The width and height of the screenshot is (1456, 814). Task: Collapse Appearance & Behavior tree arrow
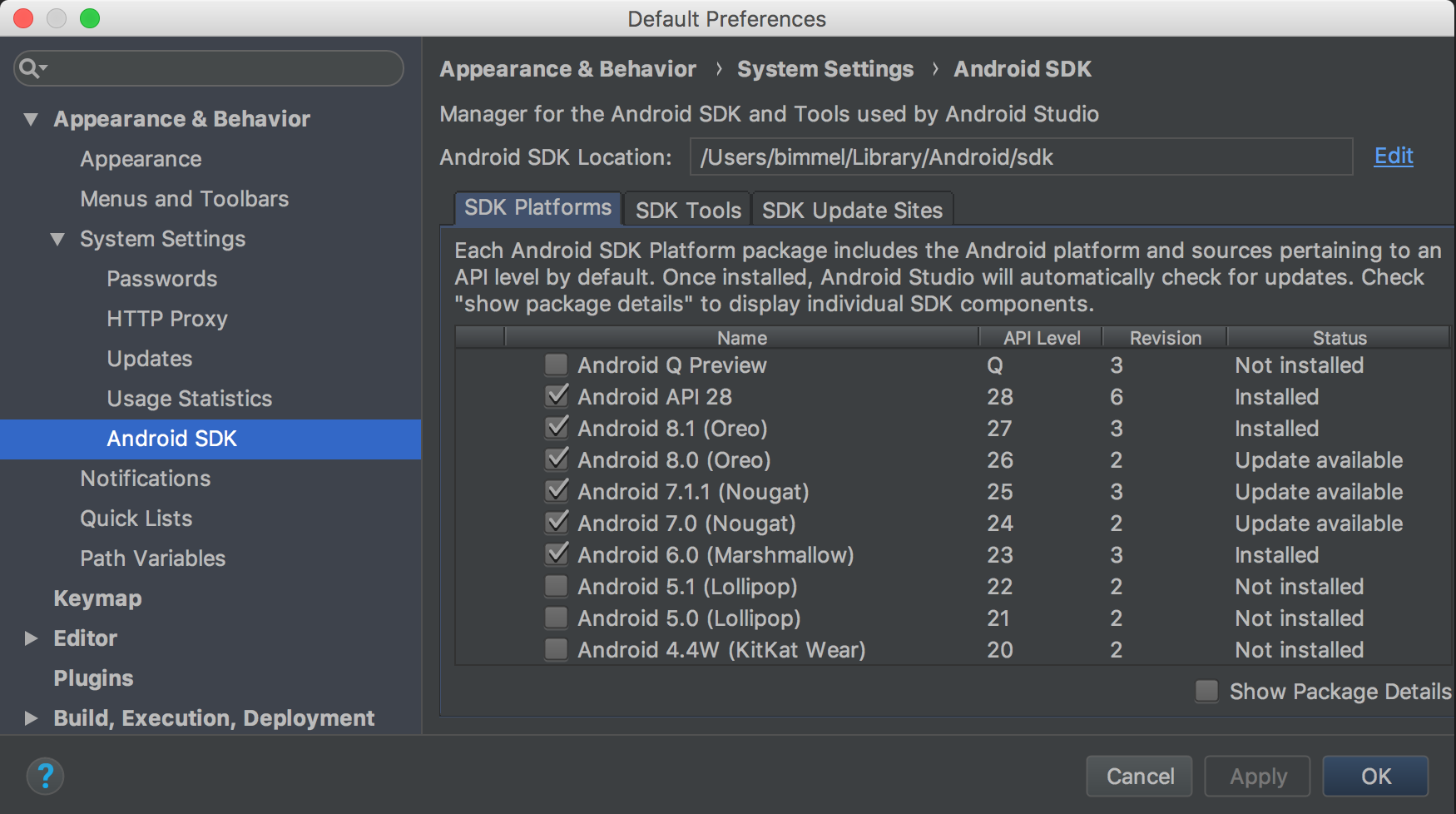(x=32, y=119)
